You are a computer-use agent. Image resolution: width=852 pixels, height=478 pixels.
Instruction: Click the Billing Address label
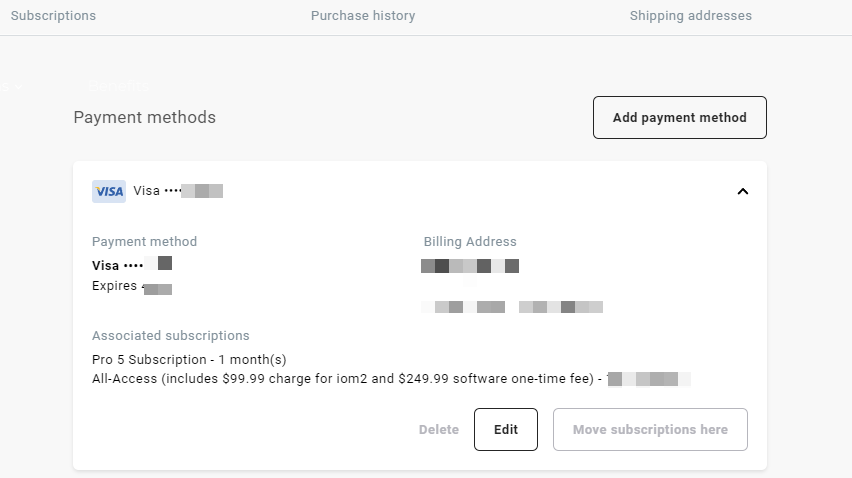click(x=470, y=242)
